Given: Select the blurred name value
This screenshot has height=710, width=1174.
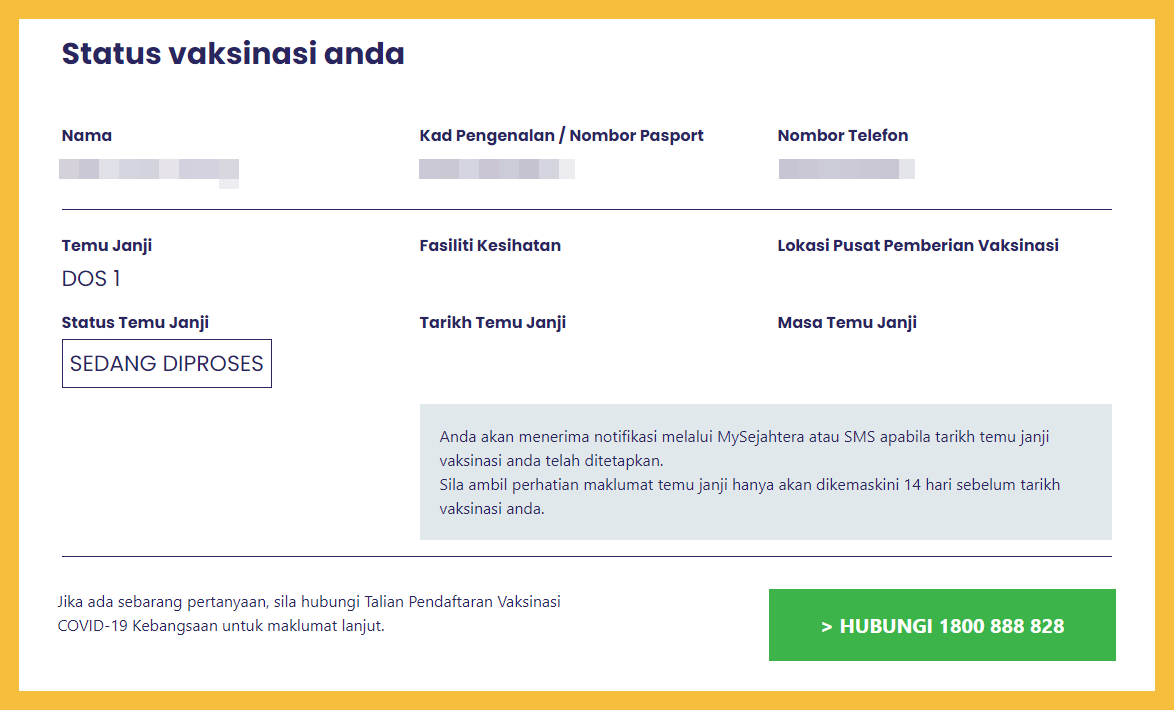Looking at the screenshot, I should click(148, 169).
